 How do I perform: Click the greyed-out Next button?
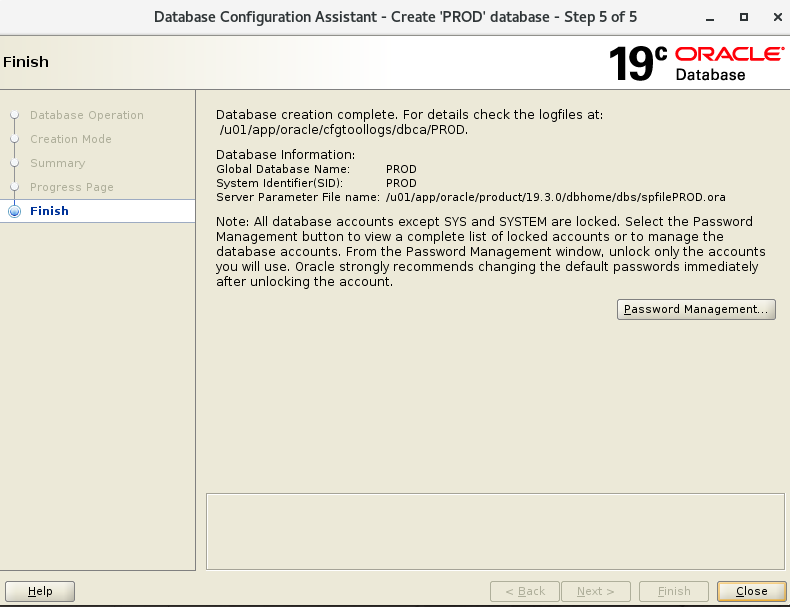(596, 591)
